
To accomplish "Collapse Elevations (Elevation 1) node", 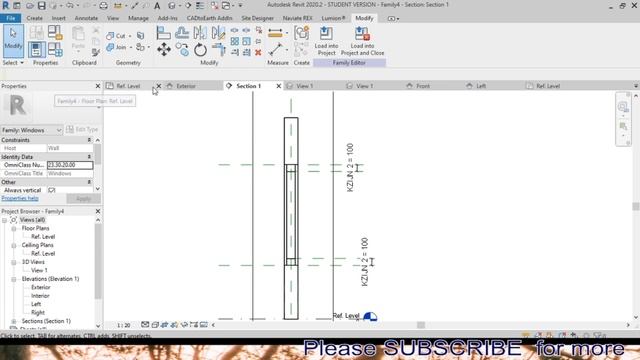I will [13, 279].
